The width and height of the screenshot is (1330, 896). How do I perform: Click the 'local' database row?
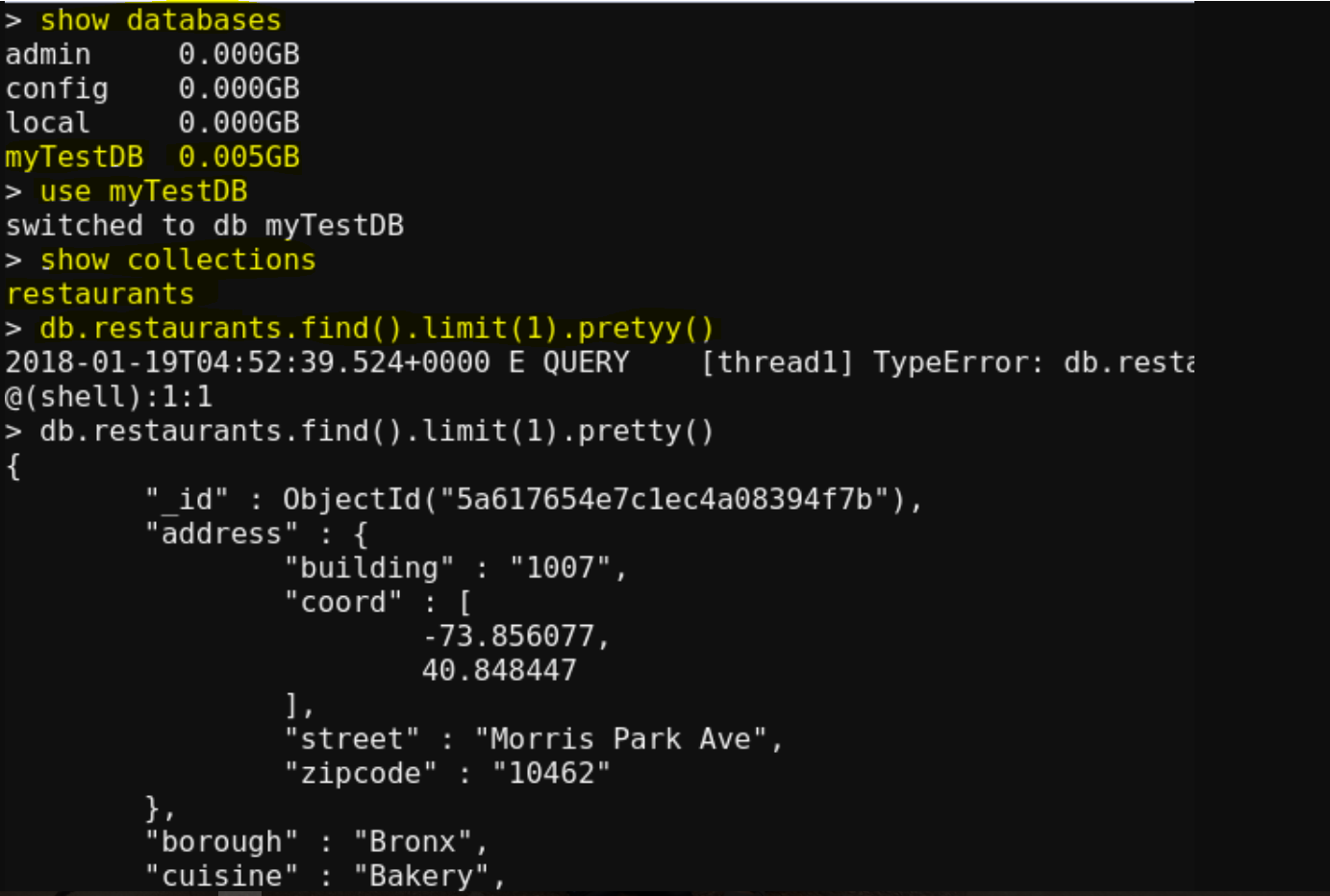152,123
